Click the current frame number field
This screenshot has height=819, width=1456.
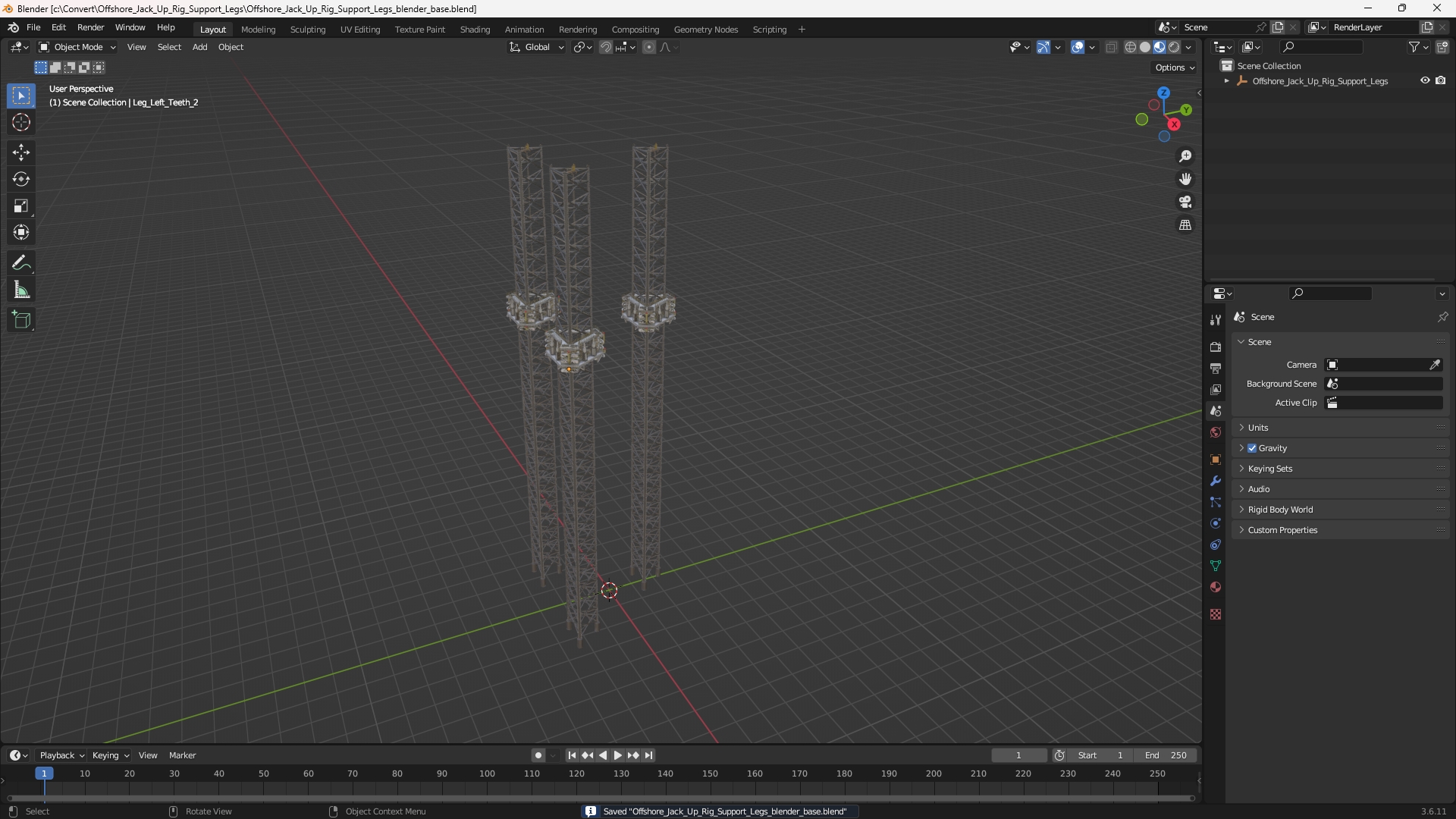tap(1019, 755)
